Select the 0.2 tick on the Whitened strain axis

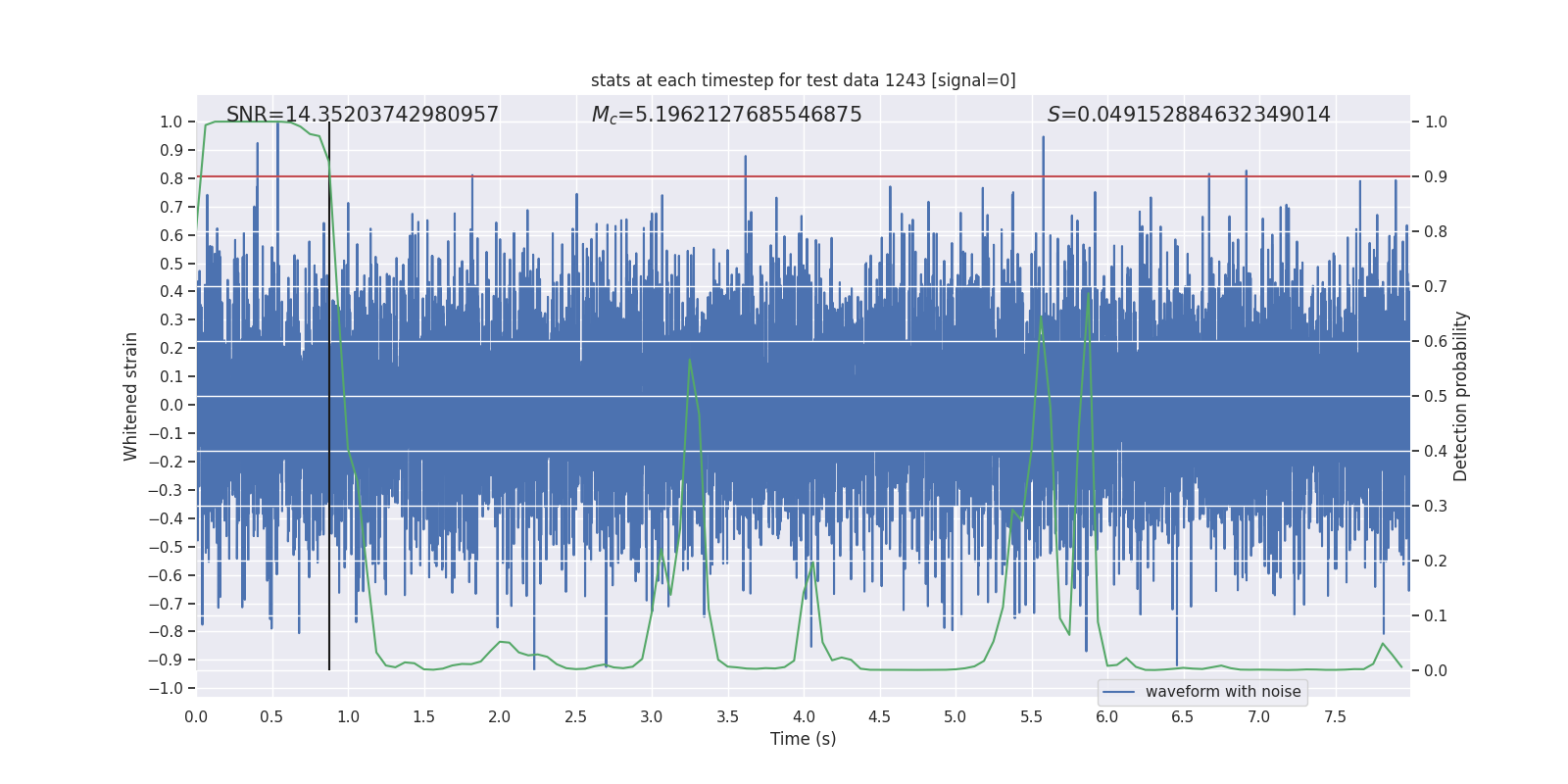[171, 348]
